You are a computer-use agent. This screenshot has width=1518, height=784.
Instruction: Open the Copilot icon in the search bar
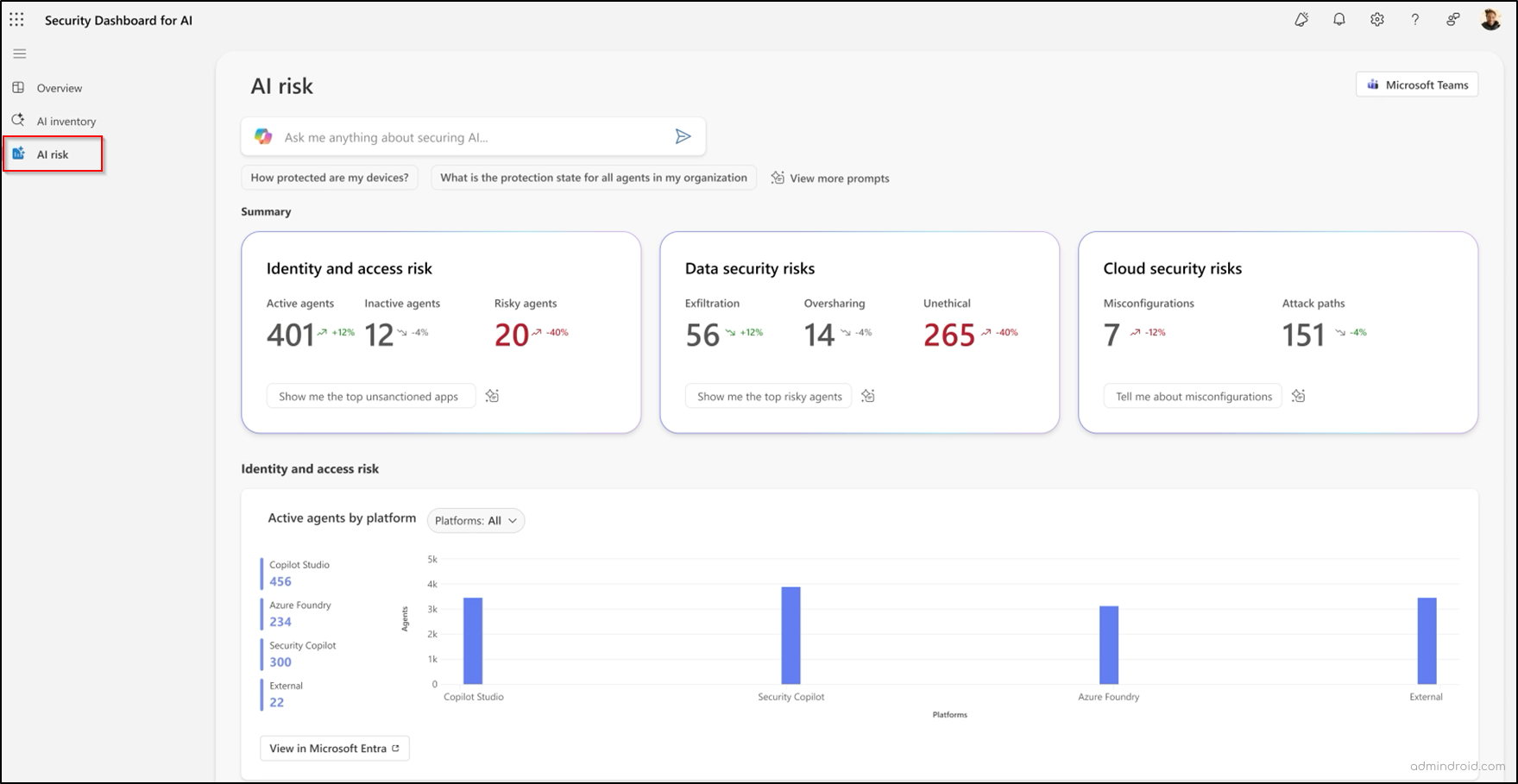tap(264, 136)
